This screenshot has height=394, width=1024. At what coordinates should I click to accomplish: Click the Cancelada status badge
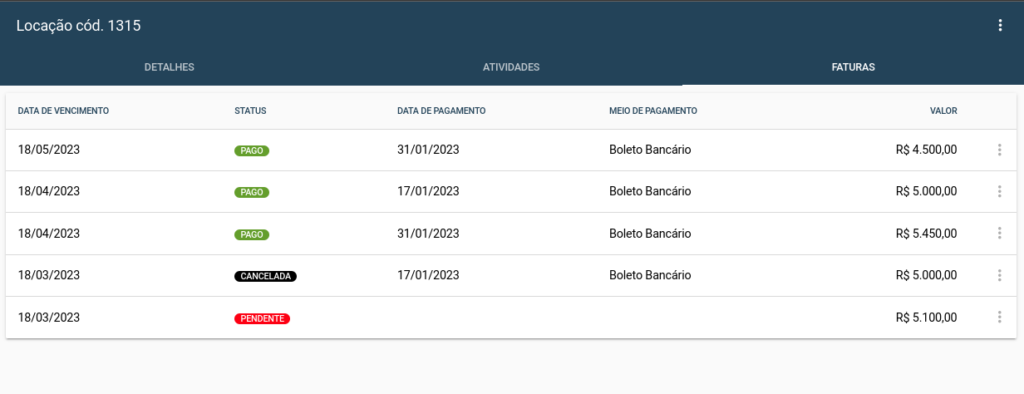[x=265, y=276]
